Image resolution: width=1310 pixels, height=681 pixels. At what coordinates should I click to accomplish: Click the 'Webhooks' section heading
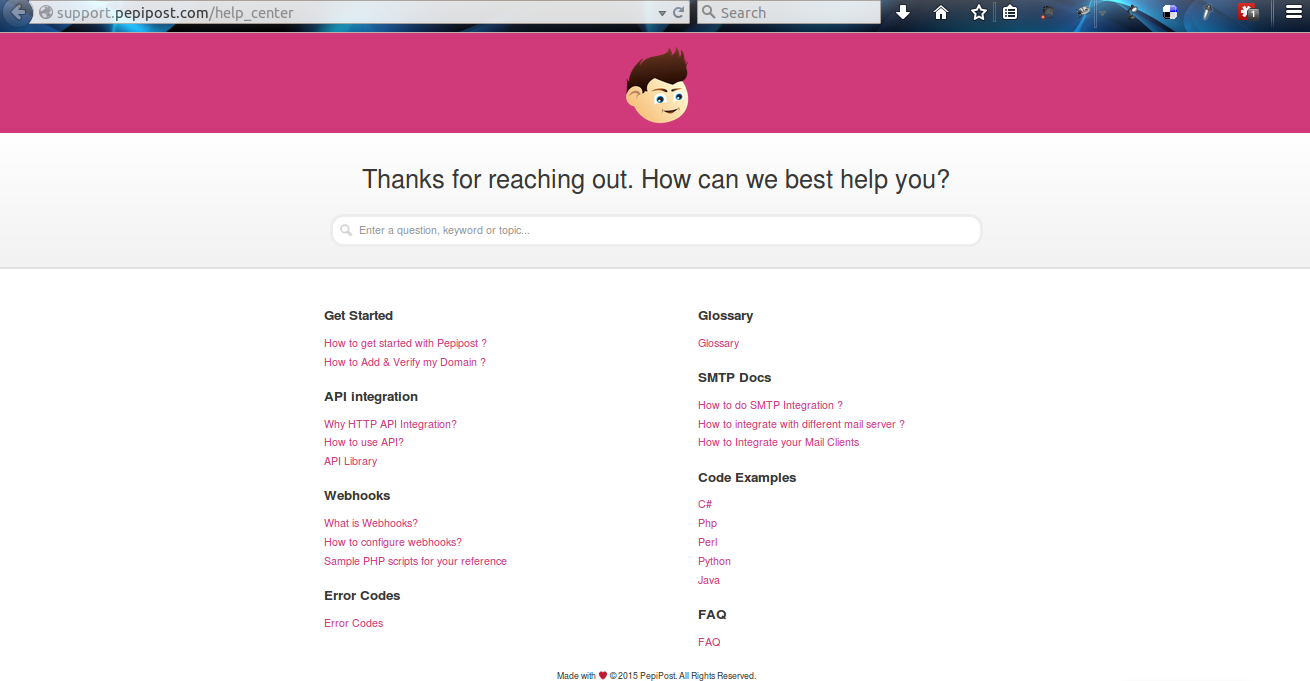(x=357, y=495)
